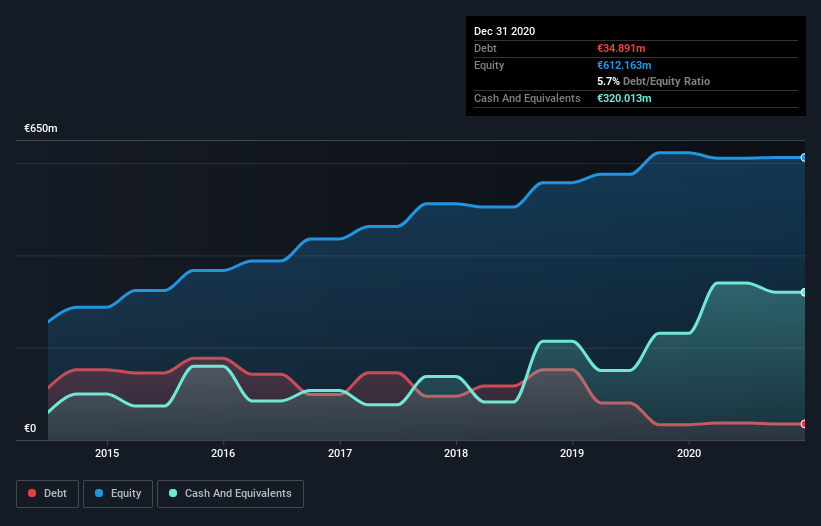
Task: Click the 2018 x-axis label
Action: point(456,453)
